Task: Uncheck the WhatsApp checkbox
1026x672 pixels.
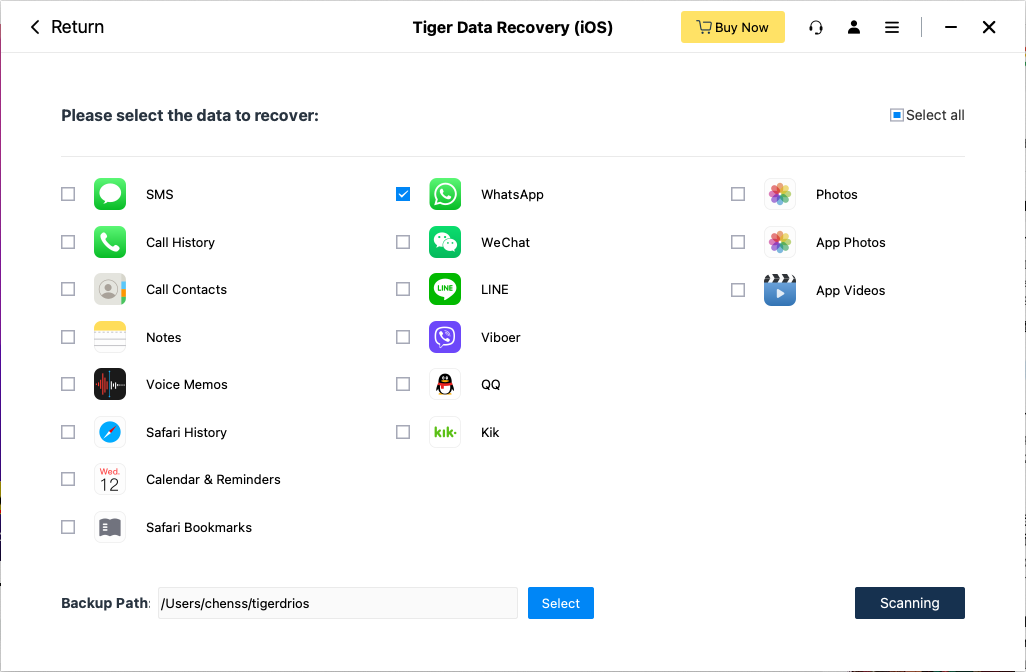Action: pyautogui.click(x=403, y=194)
